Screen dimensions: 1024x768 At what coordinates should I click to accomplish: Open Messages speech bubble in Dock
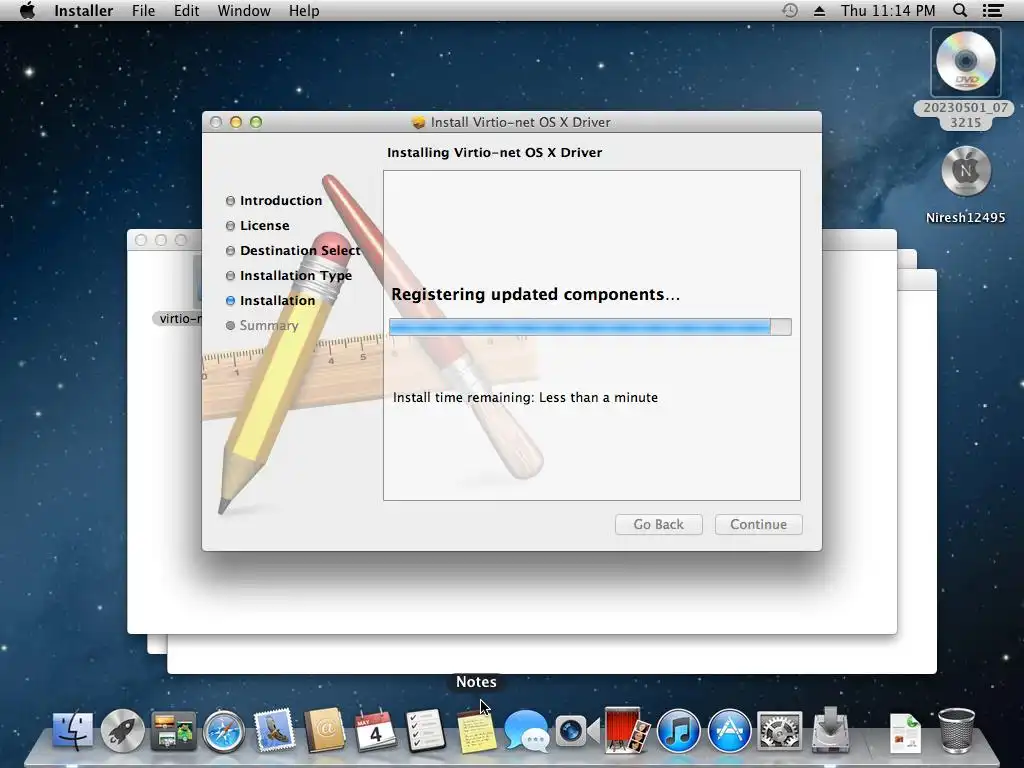526,731
